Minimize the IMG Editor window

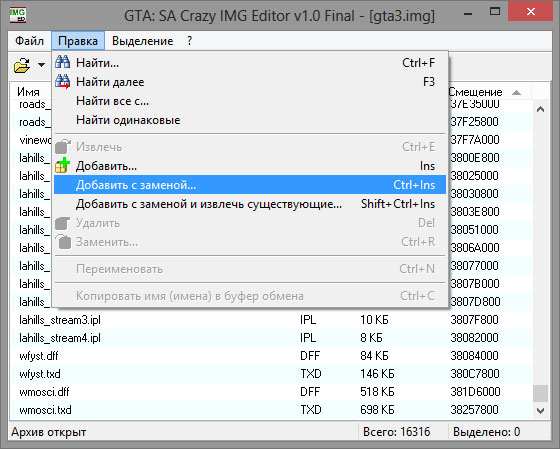[x=468, y=14]
